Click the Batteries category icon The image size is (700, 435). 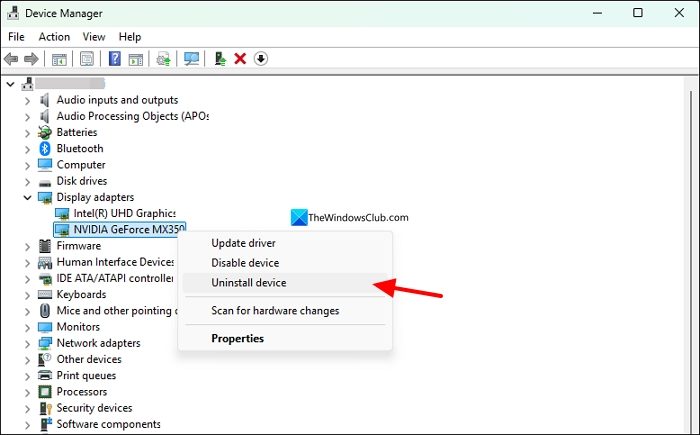(45, 132)
